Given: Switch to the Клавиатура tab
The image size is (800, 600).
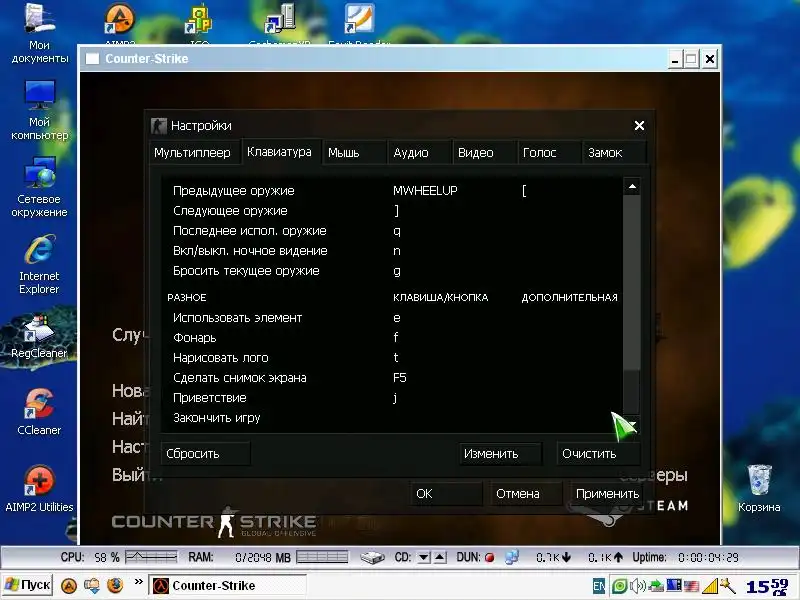Looking at the screenshot, I should 280,152.
